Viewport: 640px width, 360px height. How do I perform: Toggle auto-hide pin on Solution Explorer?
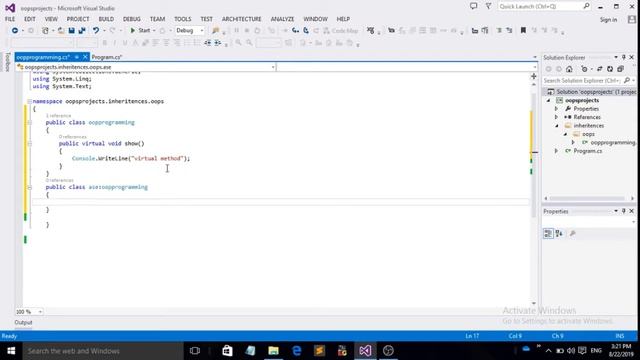point(624,58)
